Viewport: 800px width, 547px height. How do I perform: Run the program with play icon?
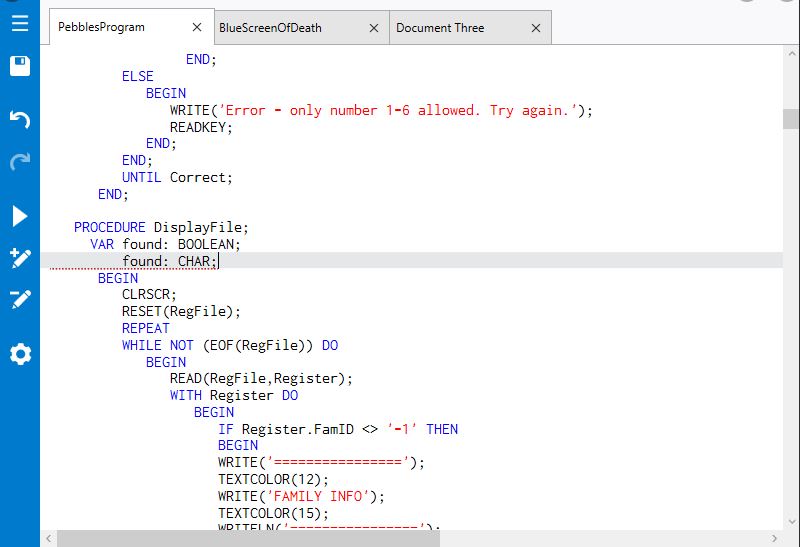point(20,216)
